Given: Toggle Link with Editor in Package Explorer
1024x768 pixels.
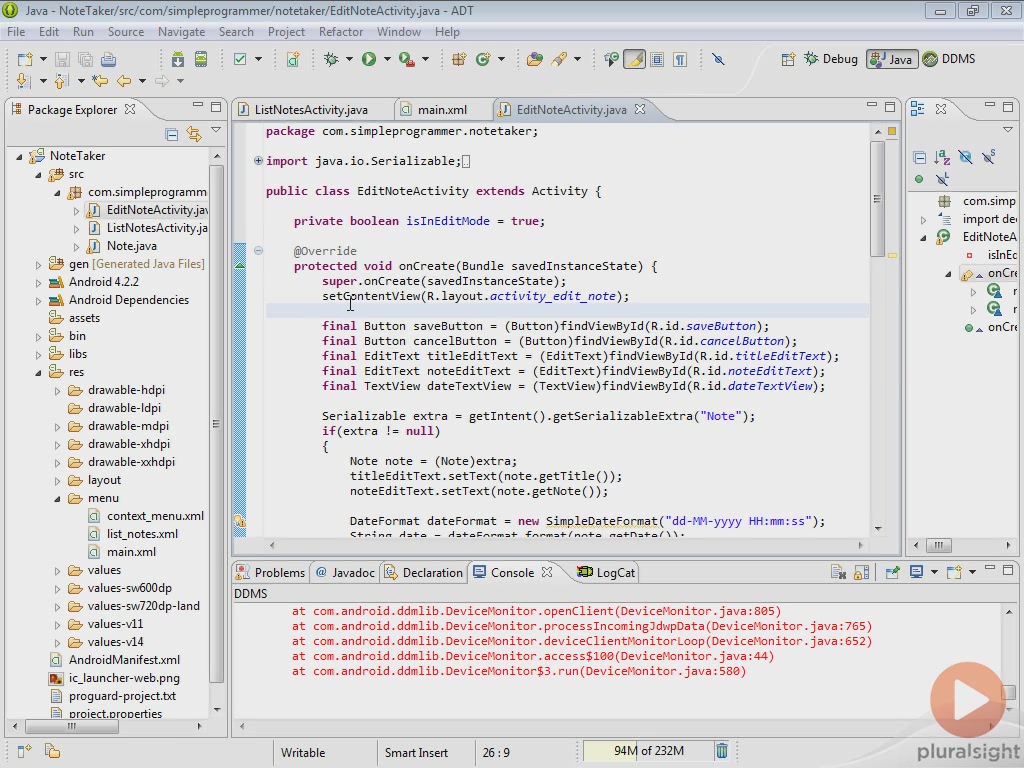Looking at the screenshot, I should coord(193,134).
